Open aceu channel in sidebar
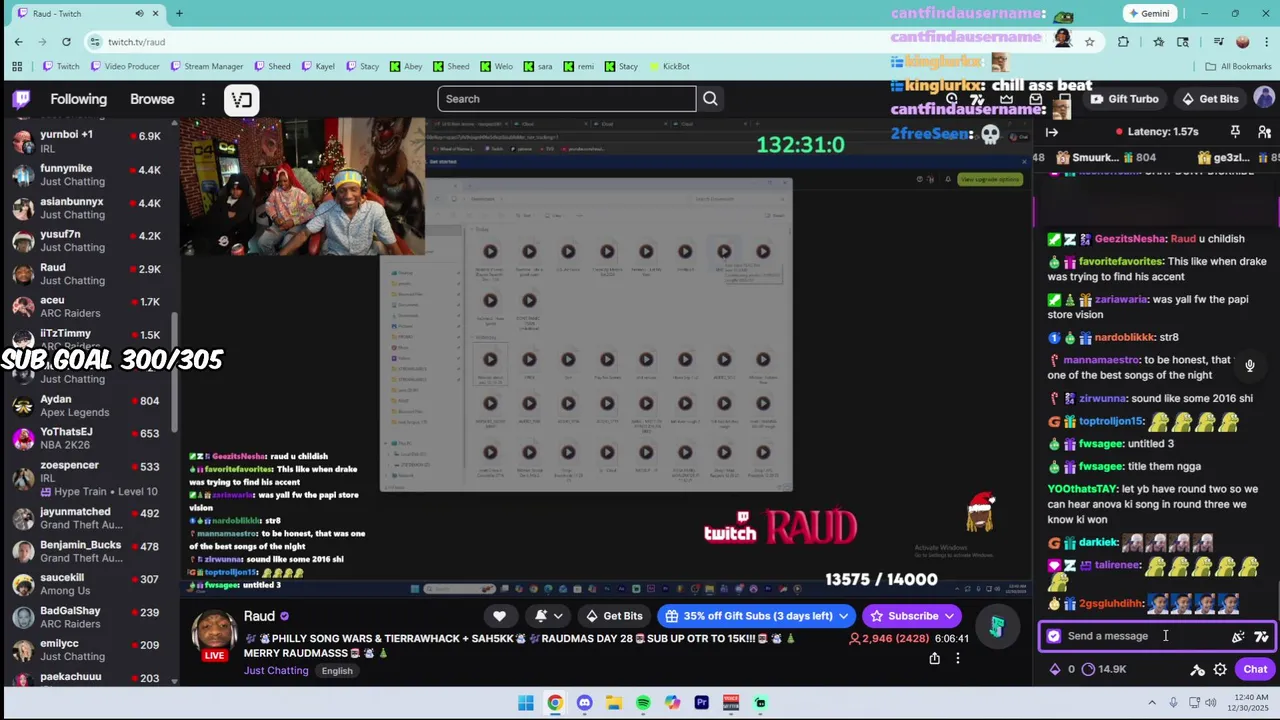Viewport: 1280px width, 720px height. [x=88, y=306]
